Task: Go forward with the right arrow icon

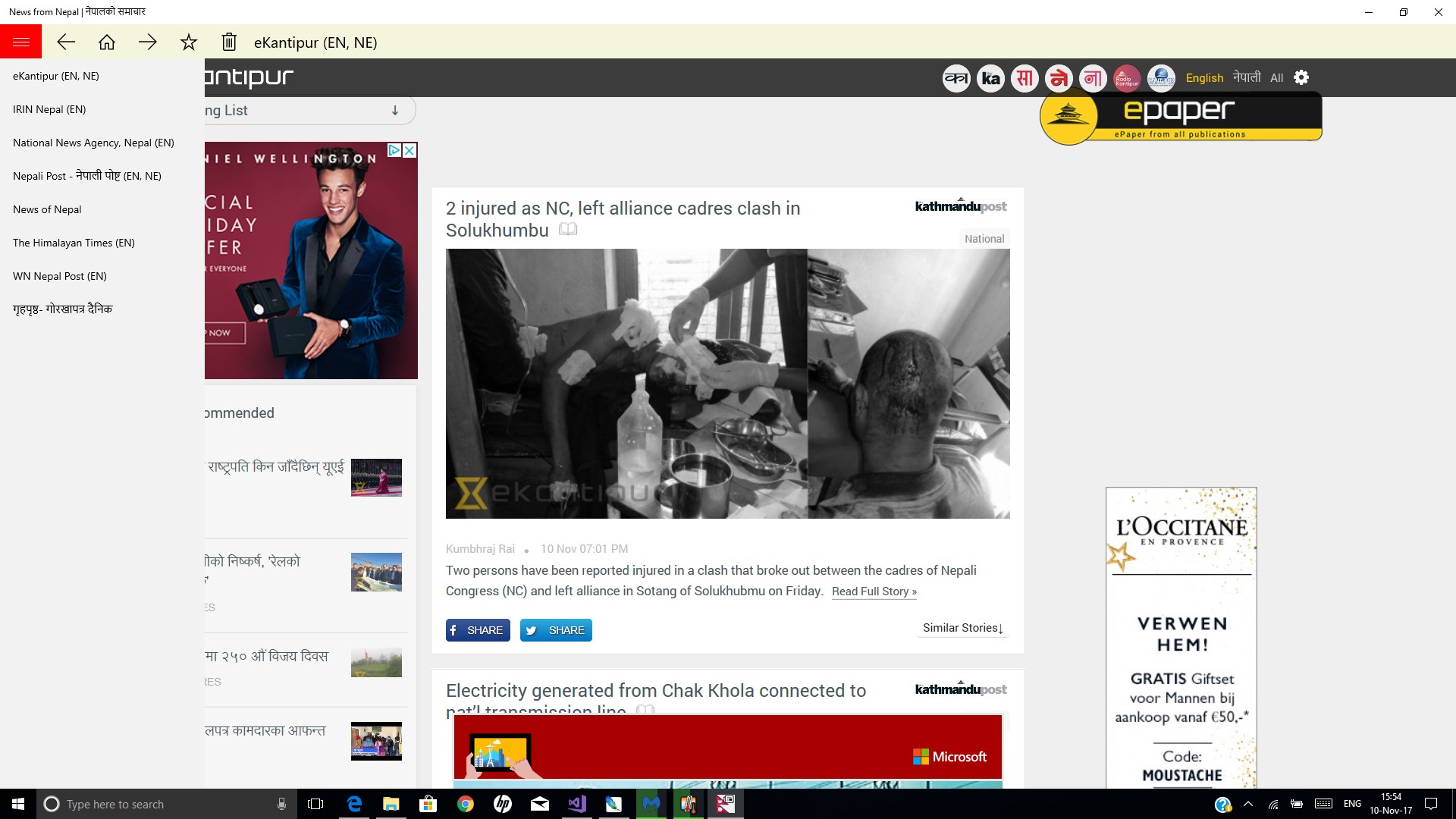Action: pos(148,42)
